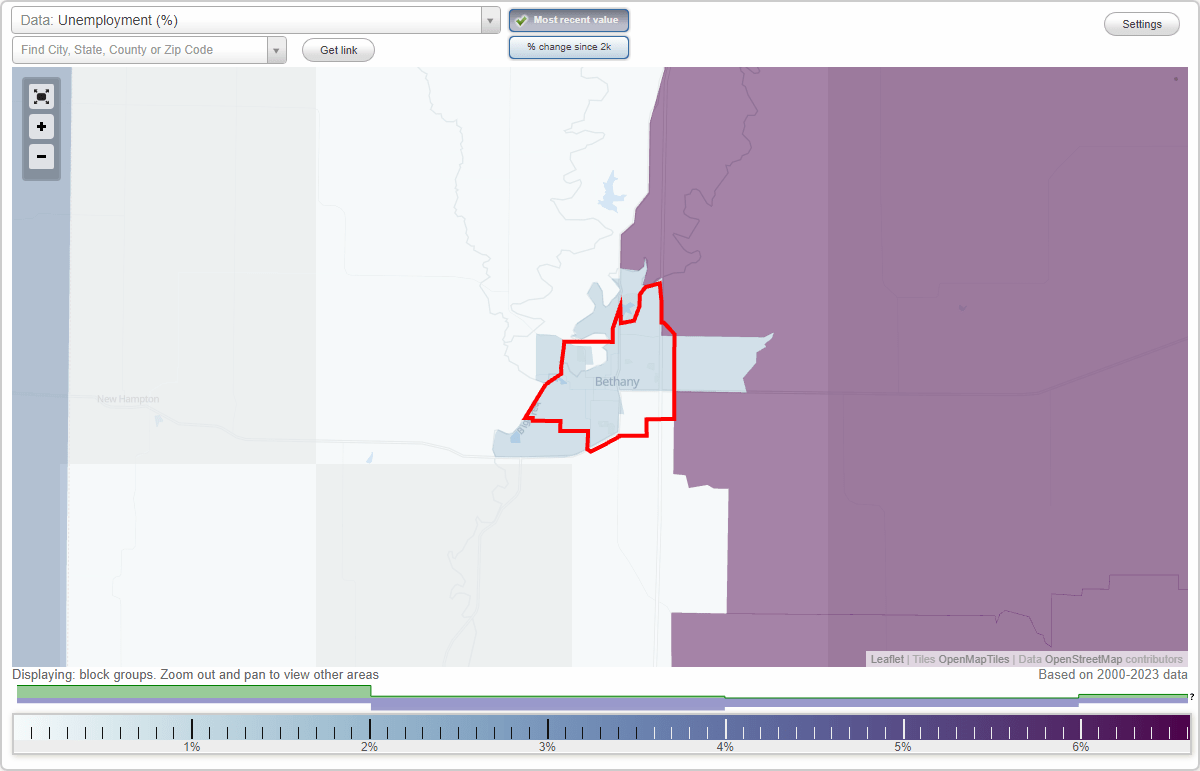
Task: Click the Bethany label on the map
Action: coord(617,382)
